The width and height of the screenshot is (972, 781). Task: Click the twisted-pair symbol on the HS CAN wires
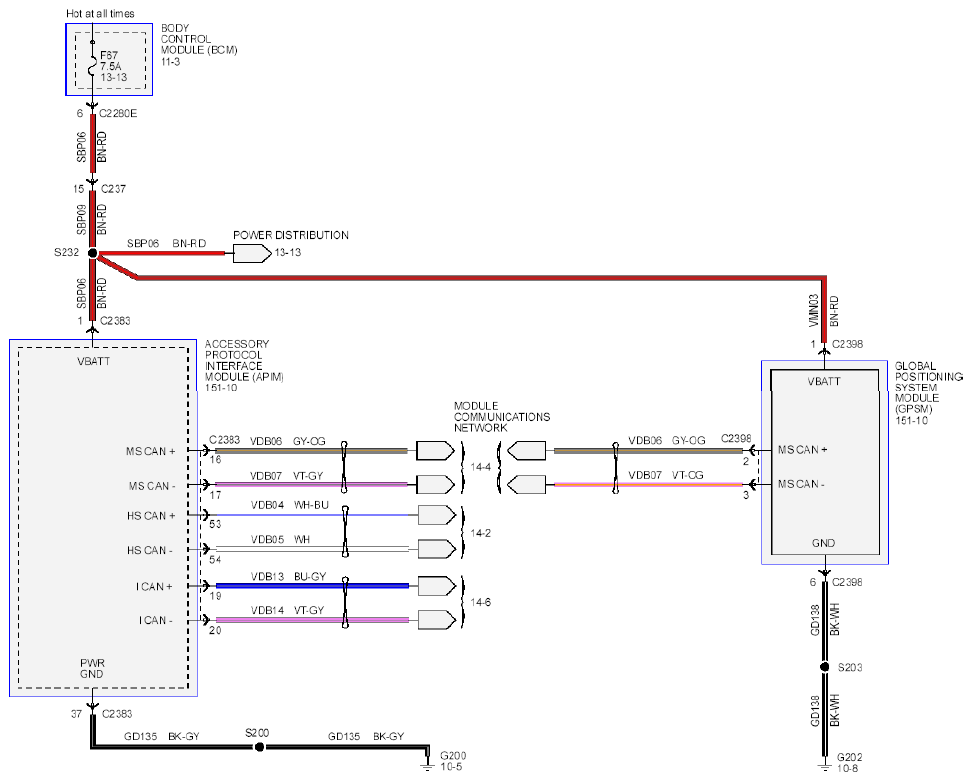click(345, 532)
